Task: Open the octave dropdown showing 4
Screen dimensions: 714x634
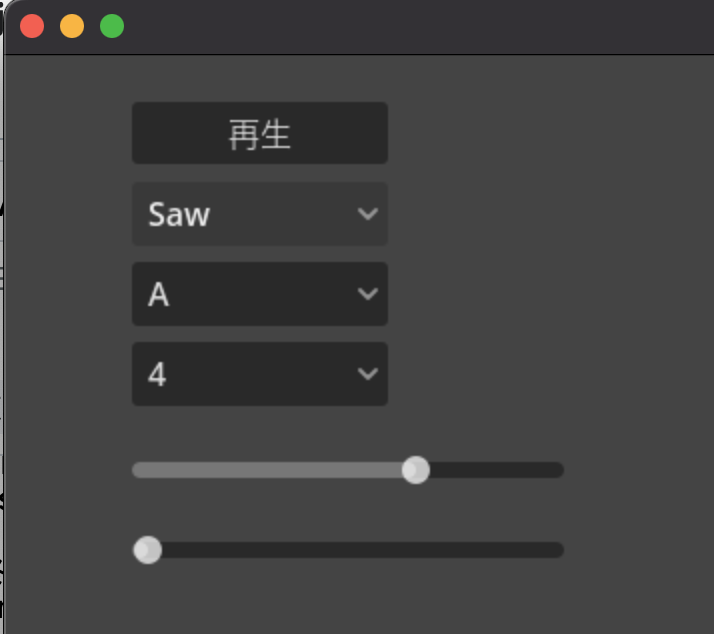Action: (260, 374)
